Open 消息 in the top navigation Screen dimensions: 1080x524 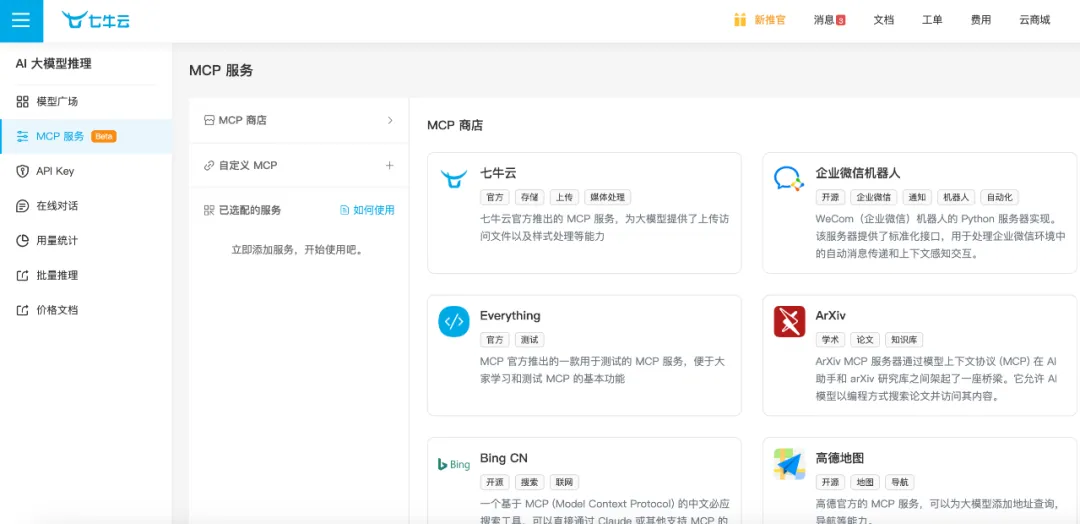click(824, 21)
